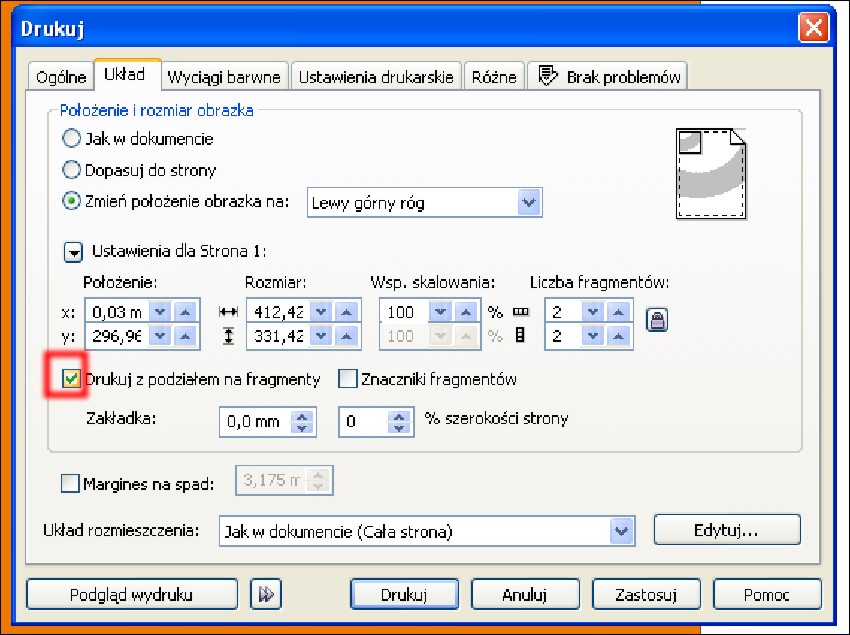Select the Dopasuj do strony radio option

point(72,170)
